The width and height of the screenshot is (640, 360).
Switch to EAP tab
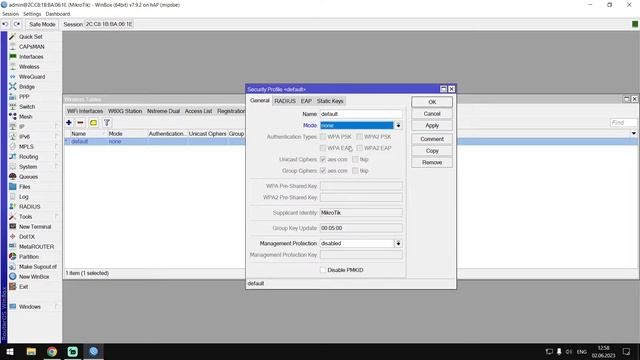(306, 101)
